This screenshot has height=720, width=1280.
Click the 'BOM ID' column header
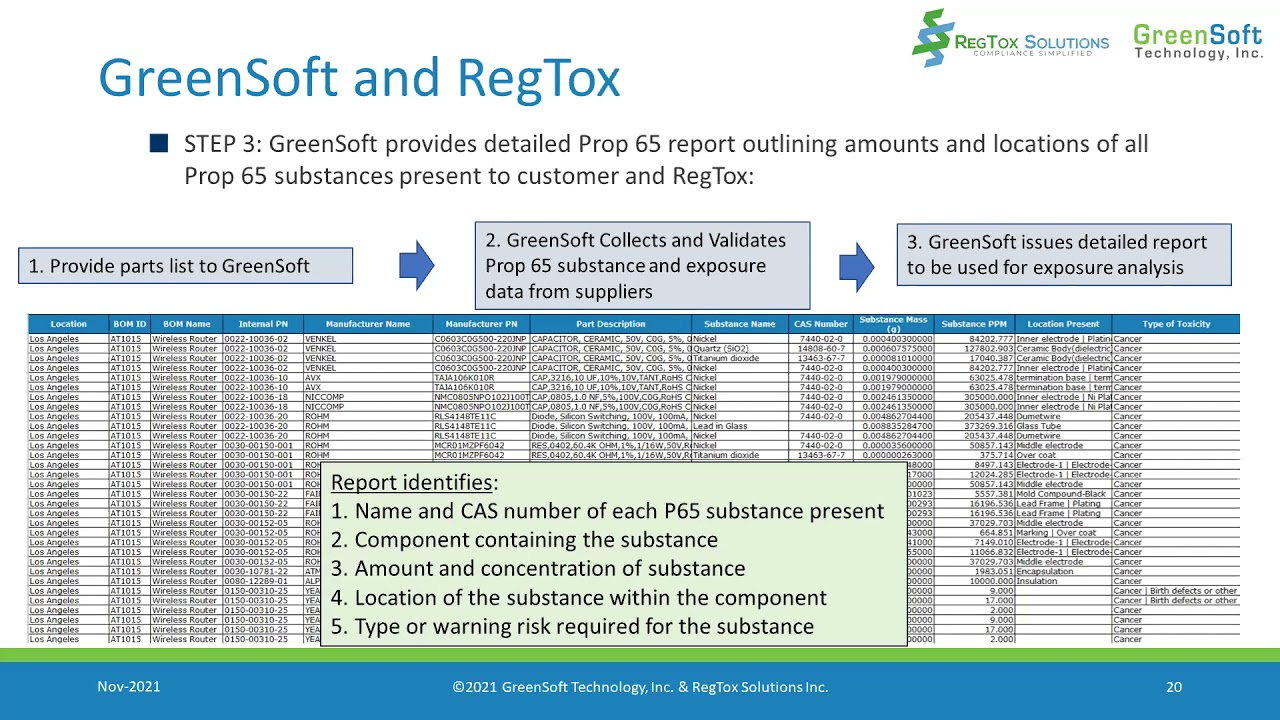point(129,324)
